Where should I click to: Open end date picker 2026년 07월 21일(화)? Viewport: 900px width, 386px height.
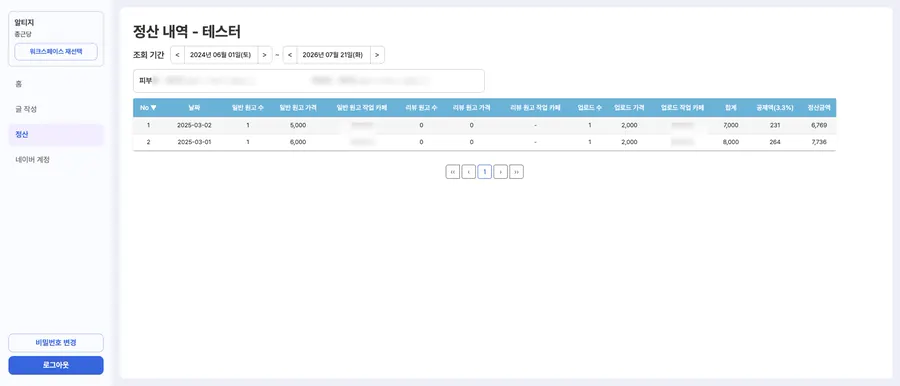coord(333,55)
